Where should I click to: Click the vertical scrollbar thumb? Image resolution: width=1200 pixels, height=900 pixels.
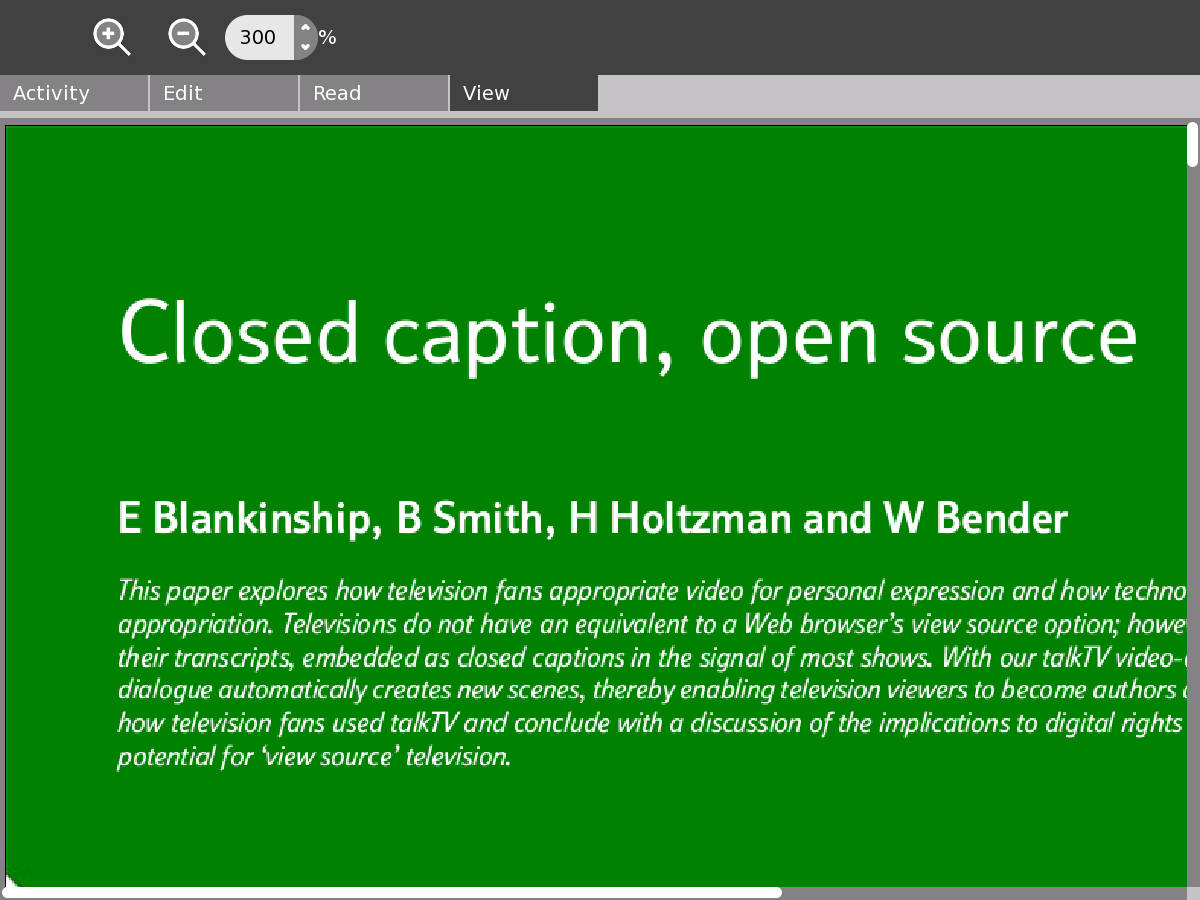(x=1192, y=144)
